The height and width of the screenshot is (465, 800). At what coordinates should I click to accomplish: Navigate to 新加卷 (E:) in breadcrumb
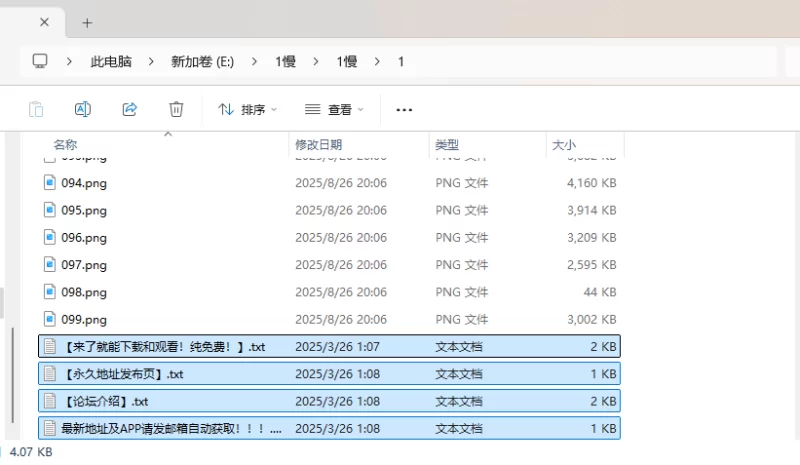click(203, 62)
